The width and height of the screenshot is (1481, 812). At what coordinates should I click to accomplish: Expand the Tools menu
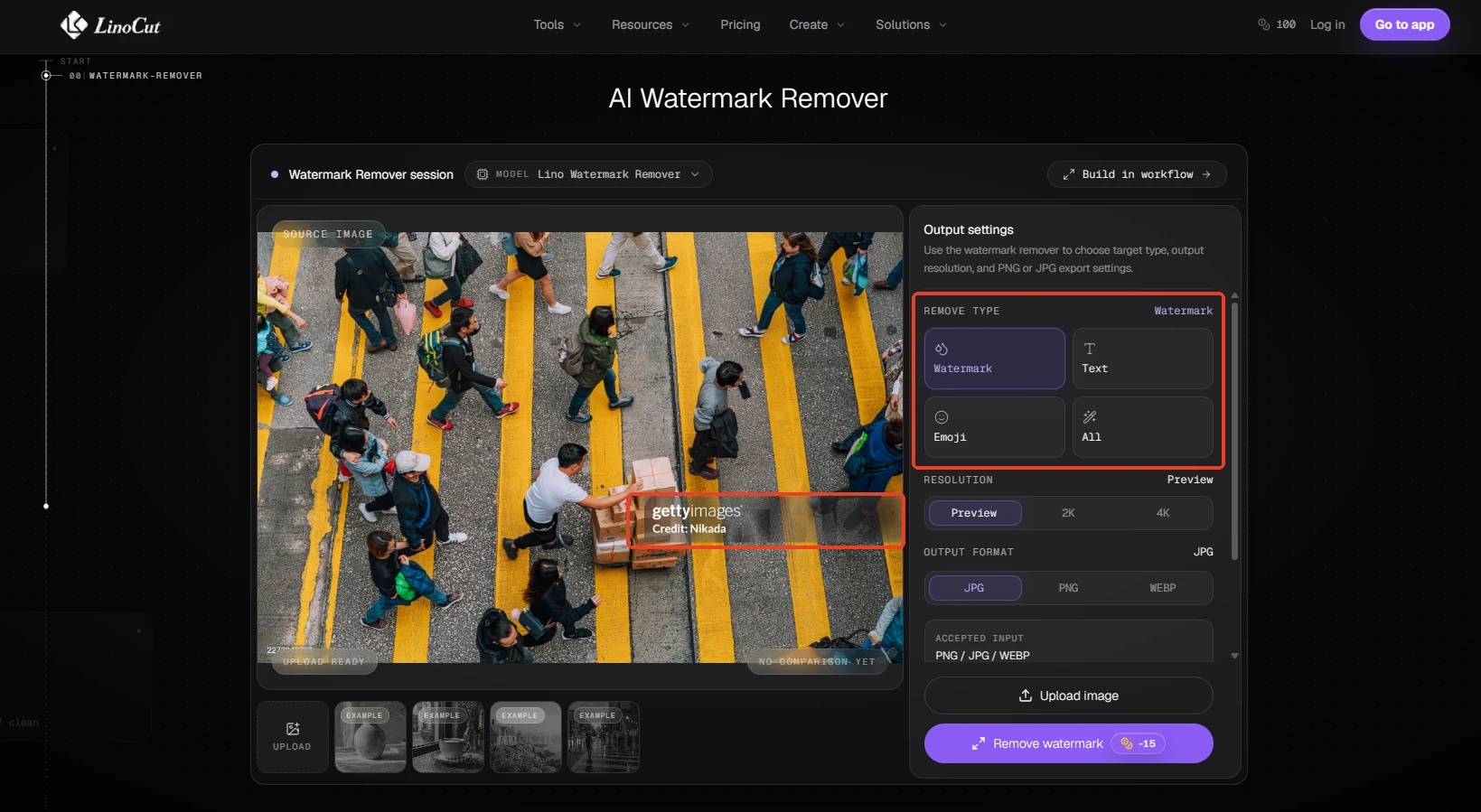[x=557, y=24]
